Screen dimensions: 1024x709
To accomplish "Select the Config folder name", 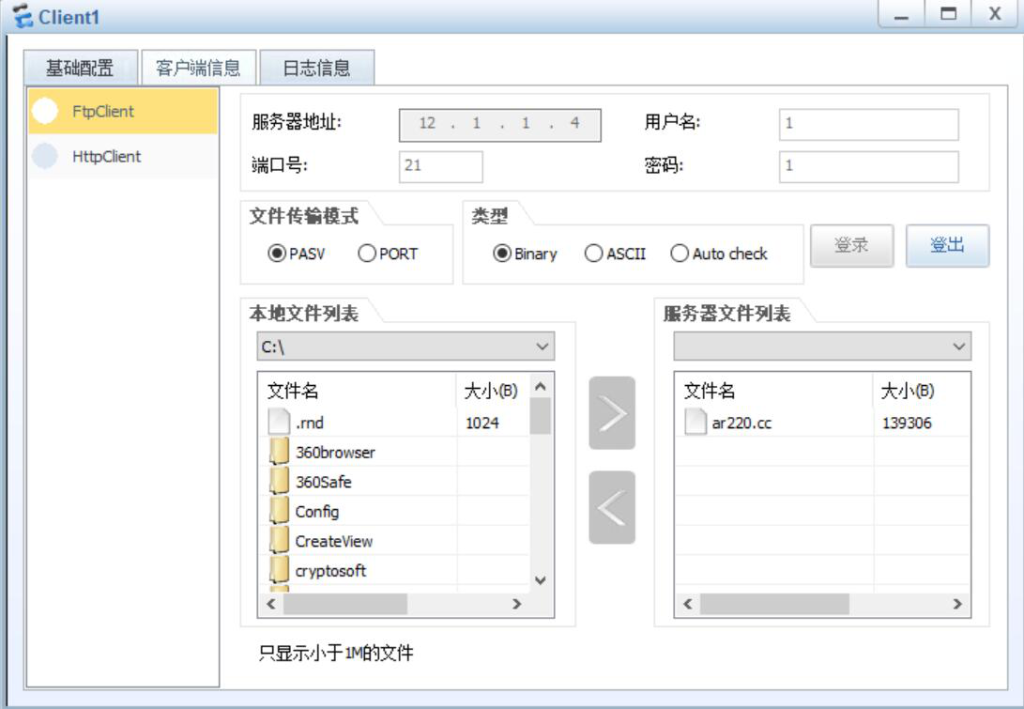I will click(317, 512).
